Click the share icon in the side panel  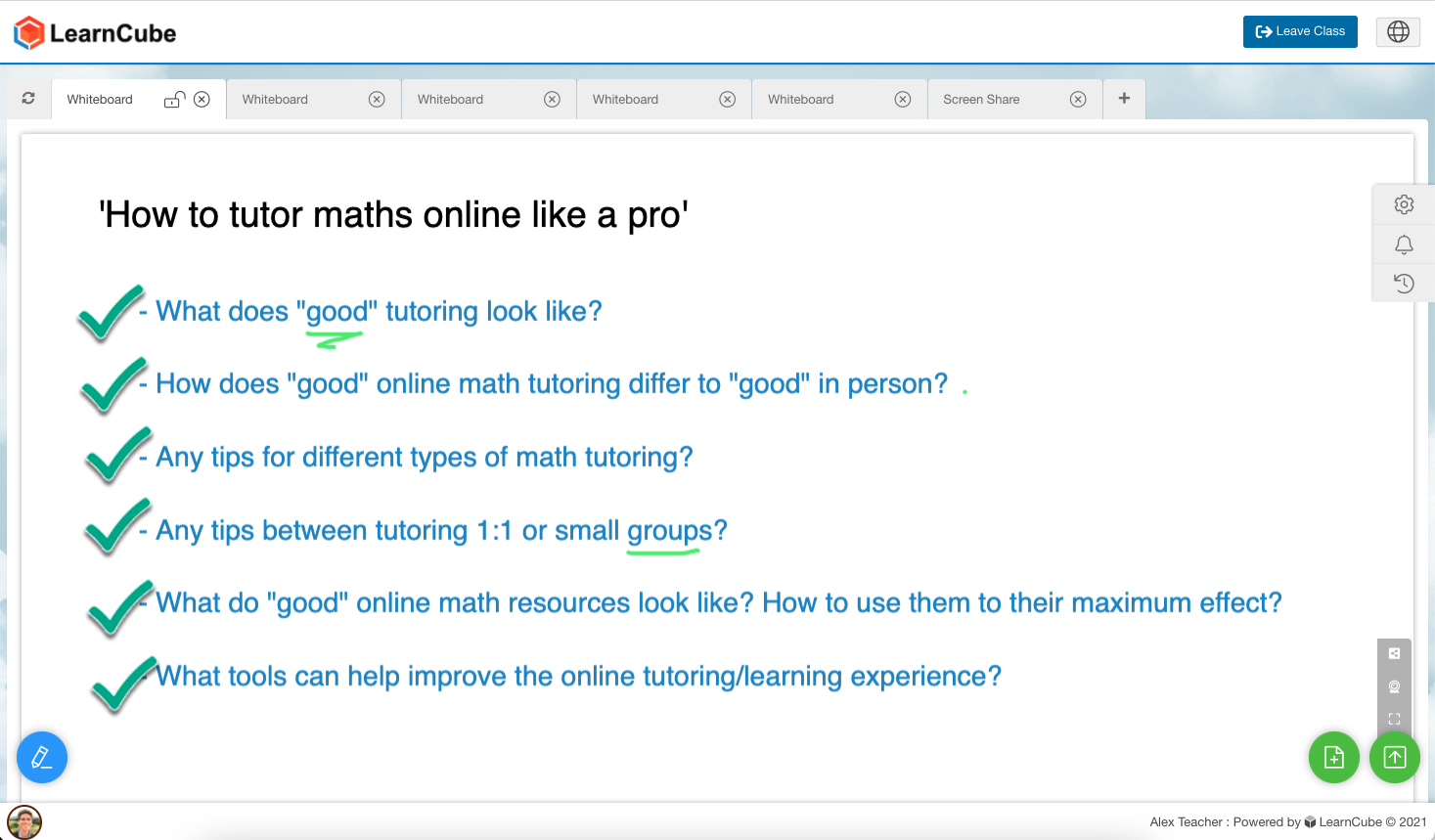click(x=1394, y=653)
